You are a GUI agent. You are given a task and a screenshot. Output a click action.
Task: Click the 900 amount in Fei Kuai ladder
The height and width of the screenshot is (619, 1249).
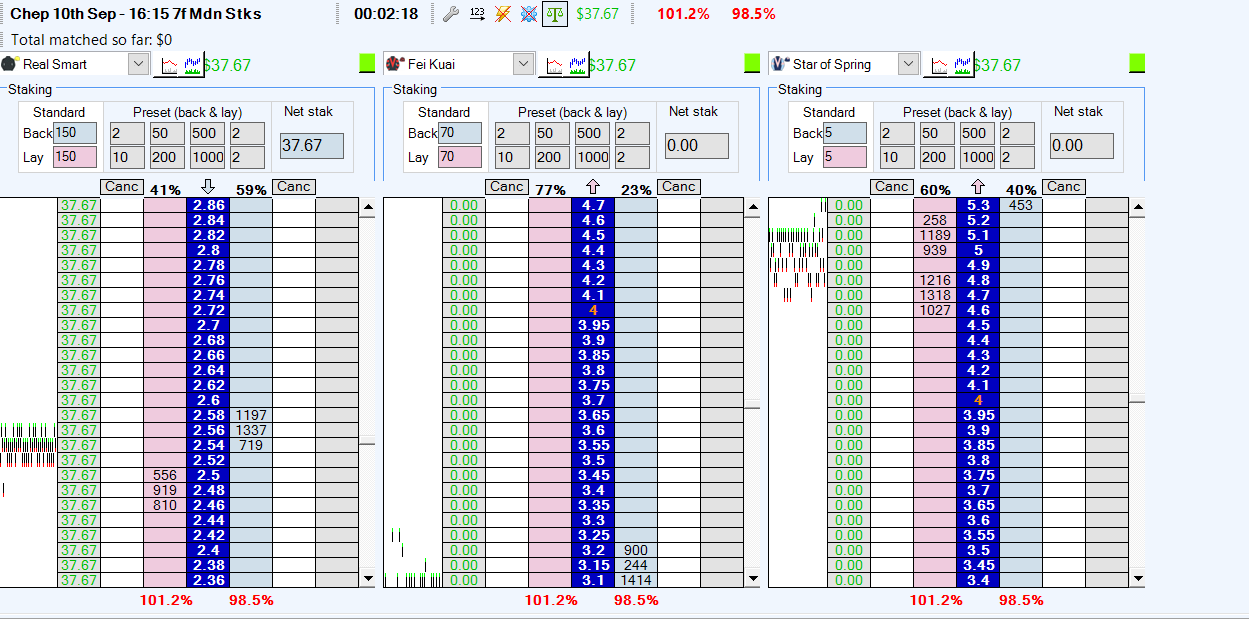(636, 550)
